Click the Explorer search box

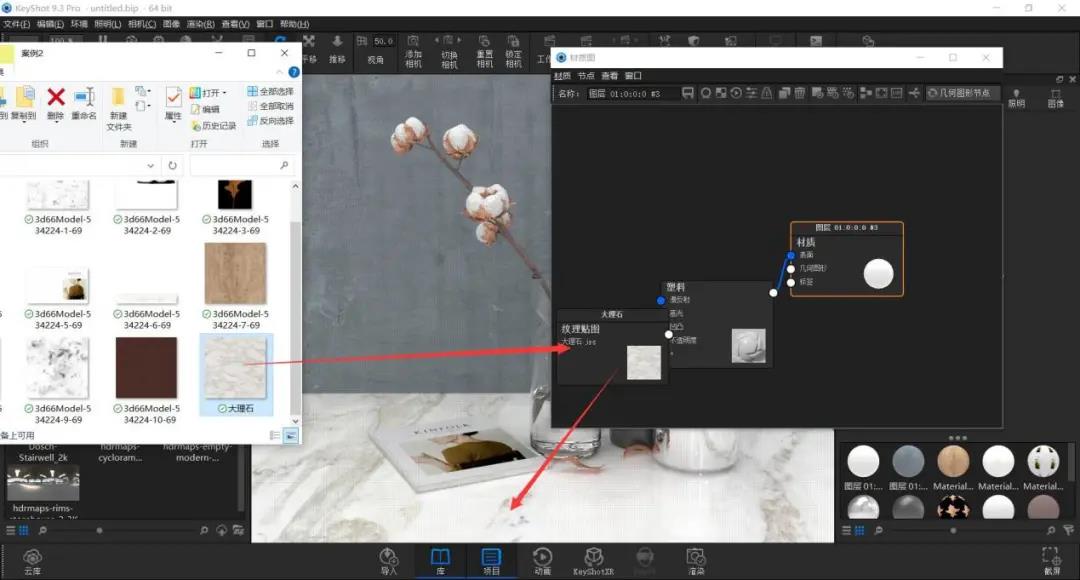[x=241, y=165]
